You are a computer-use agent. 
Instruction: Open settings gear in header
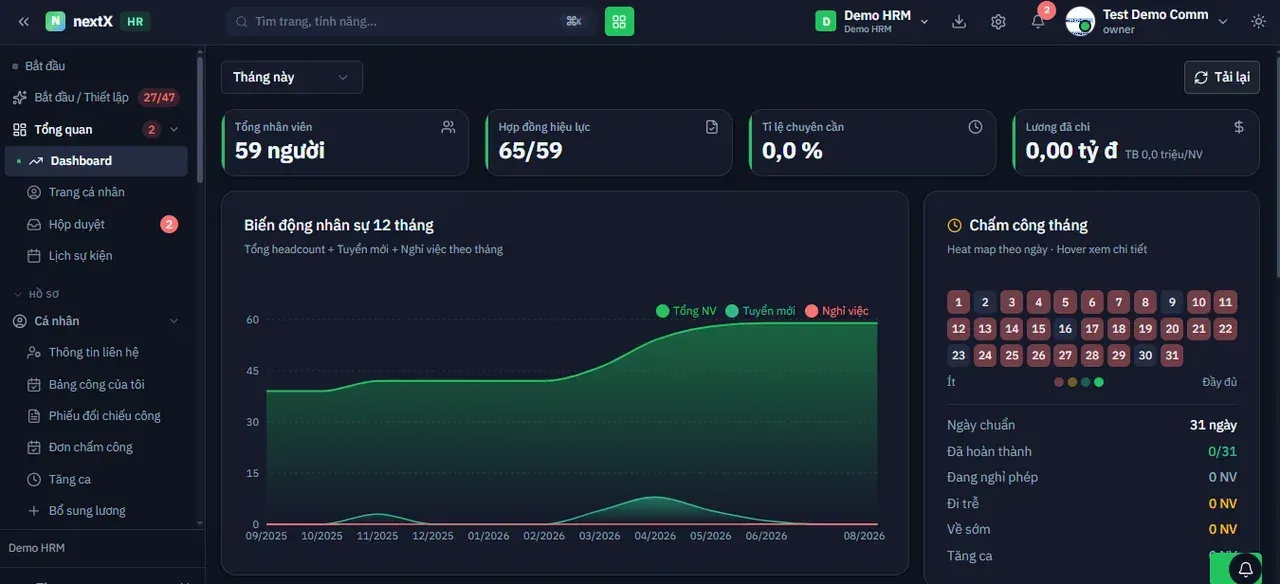tap(998, 21)
